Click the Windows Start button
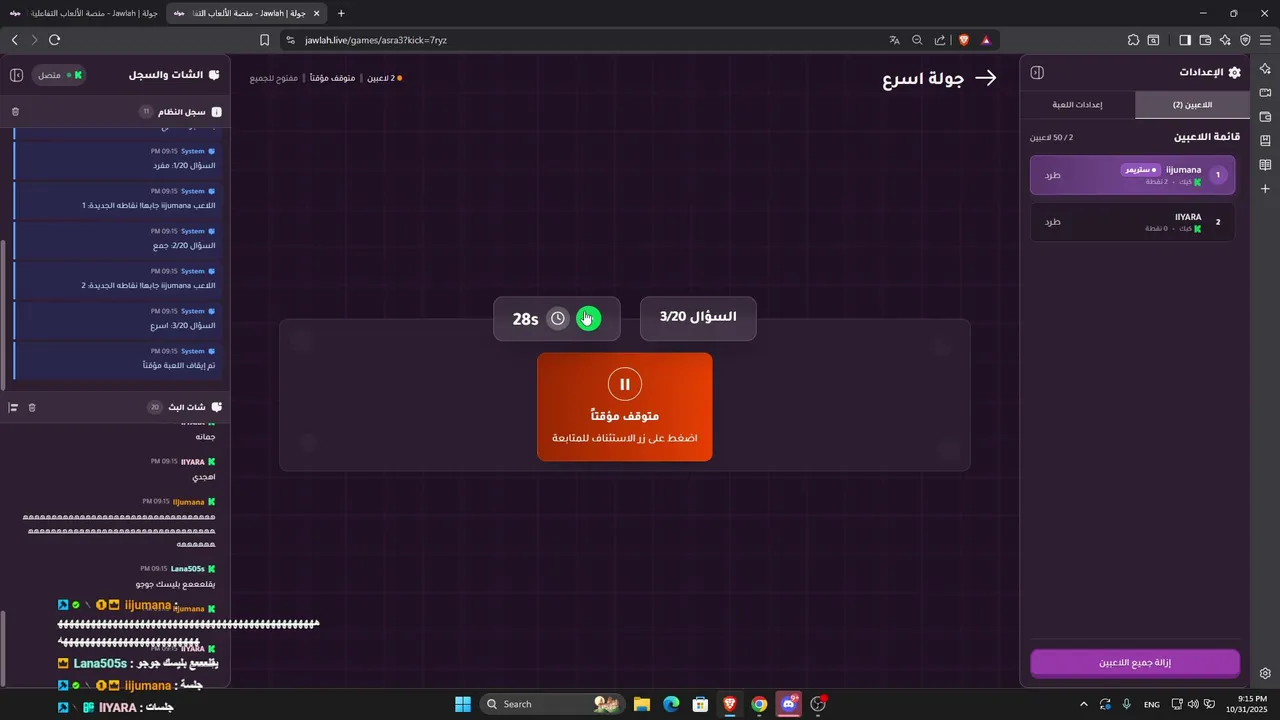The width and height of the screenshot is (1280, 720). click(463, 704)
